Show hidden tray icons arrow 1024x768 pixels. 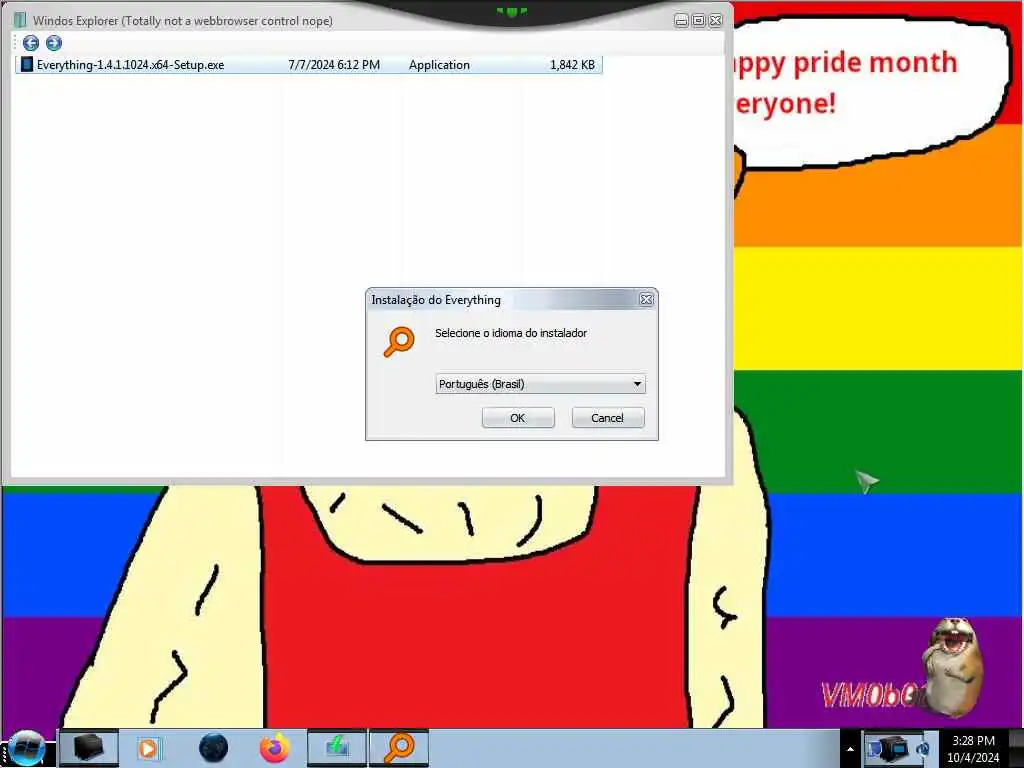click(850, 750)
